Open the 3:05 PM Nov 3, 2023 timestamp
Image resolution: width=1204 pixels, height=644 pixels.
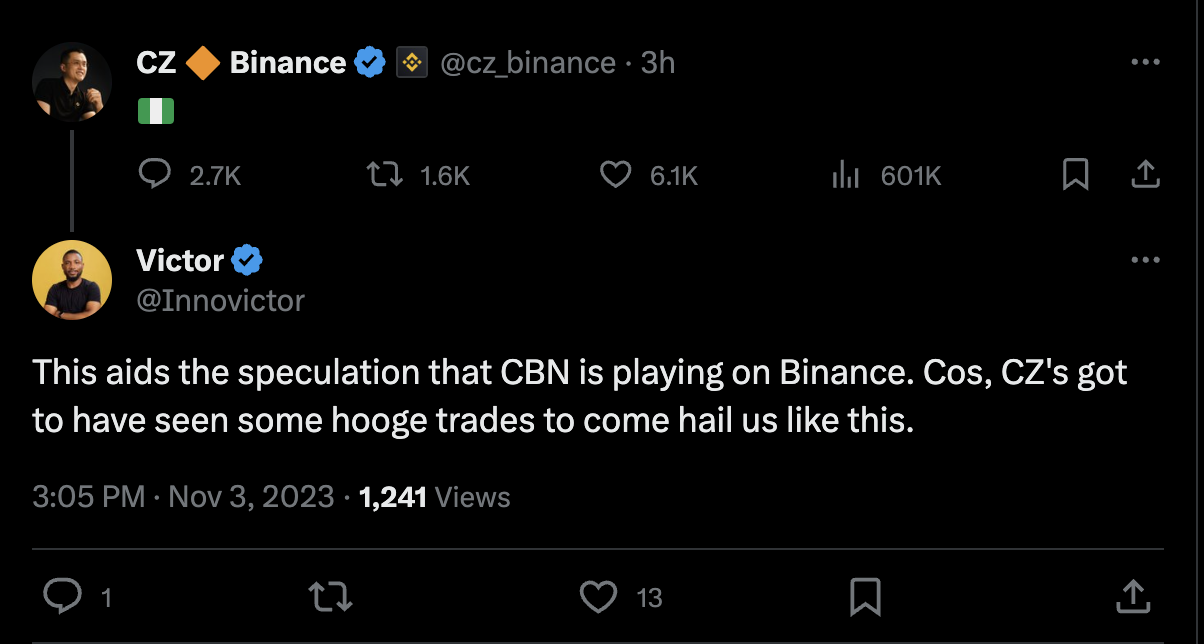(183, 497)
